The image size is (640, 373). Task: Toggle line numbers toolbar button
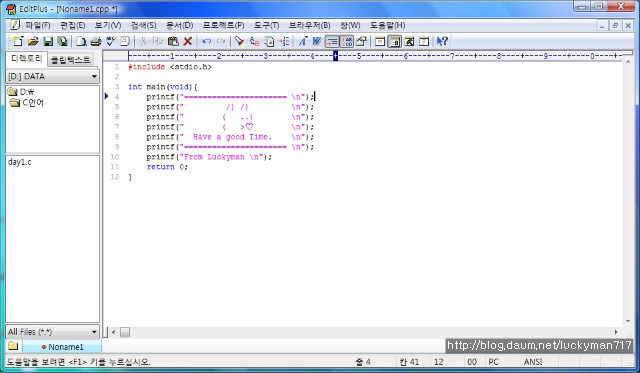click(347, 41)
